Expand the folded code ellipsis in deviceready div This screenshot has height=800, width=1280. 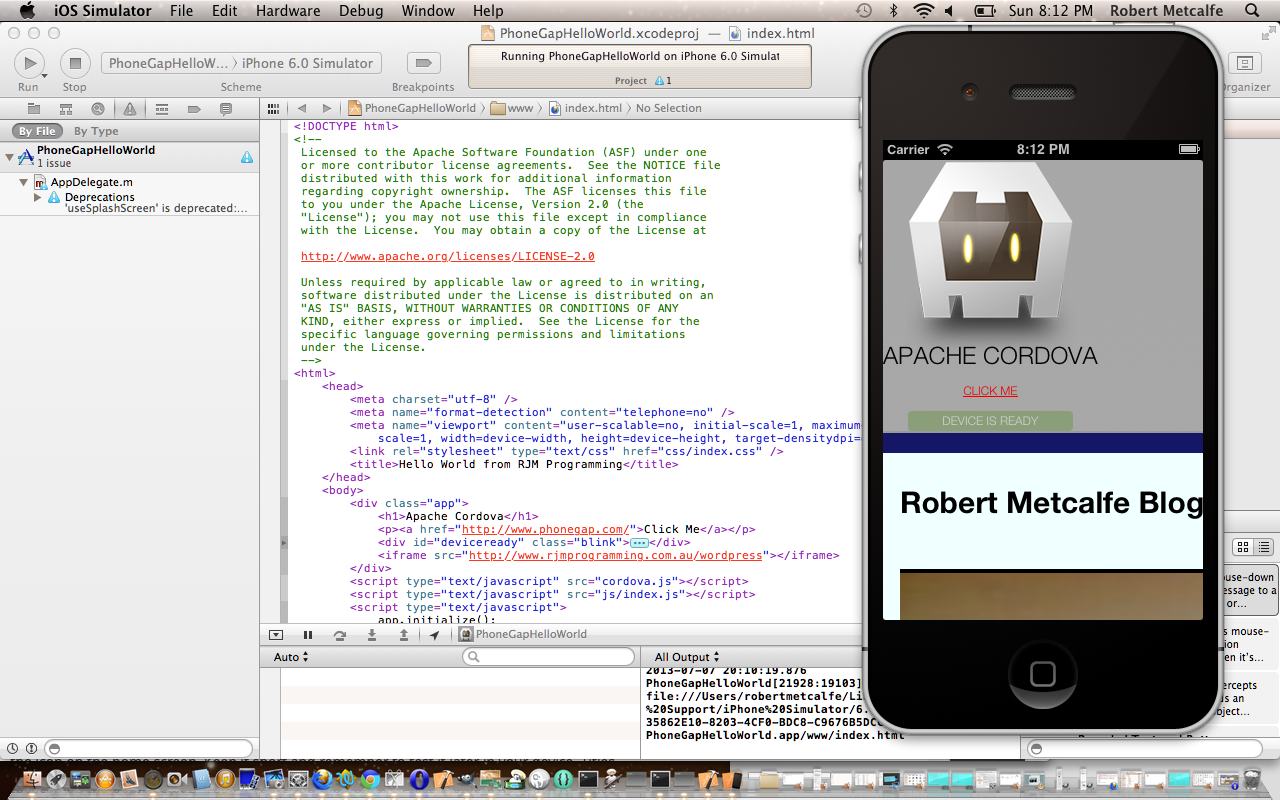639,543
